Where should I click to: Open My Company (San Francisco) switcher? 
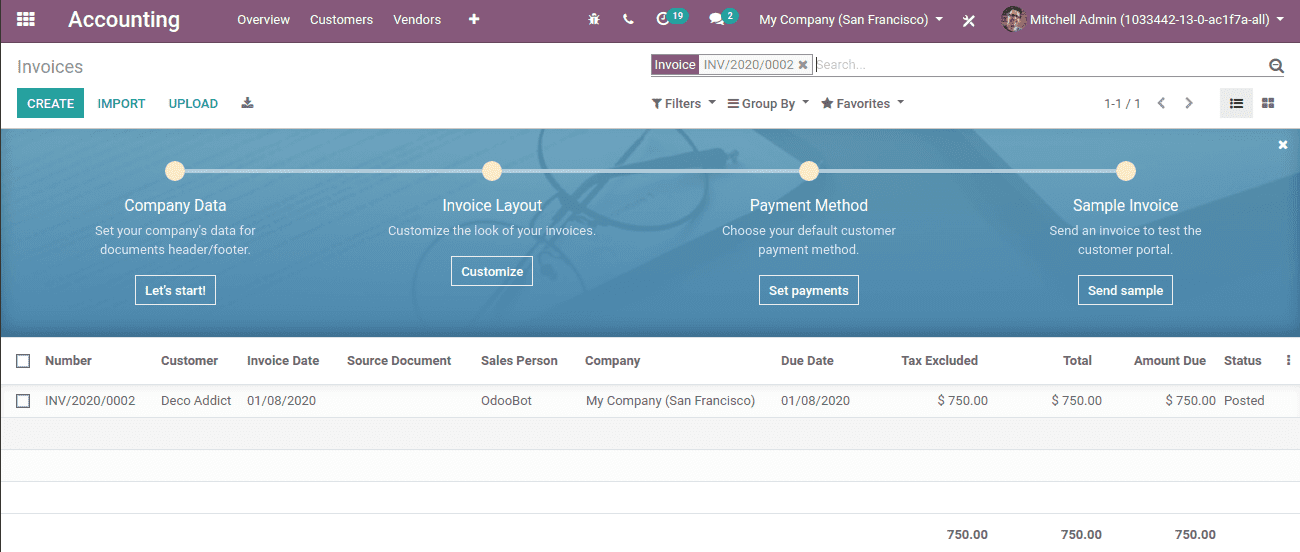click(x=851, y=19)
